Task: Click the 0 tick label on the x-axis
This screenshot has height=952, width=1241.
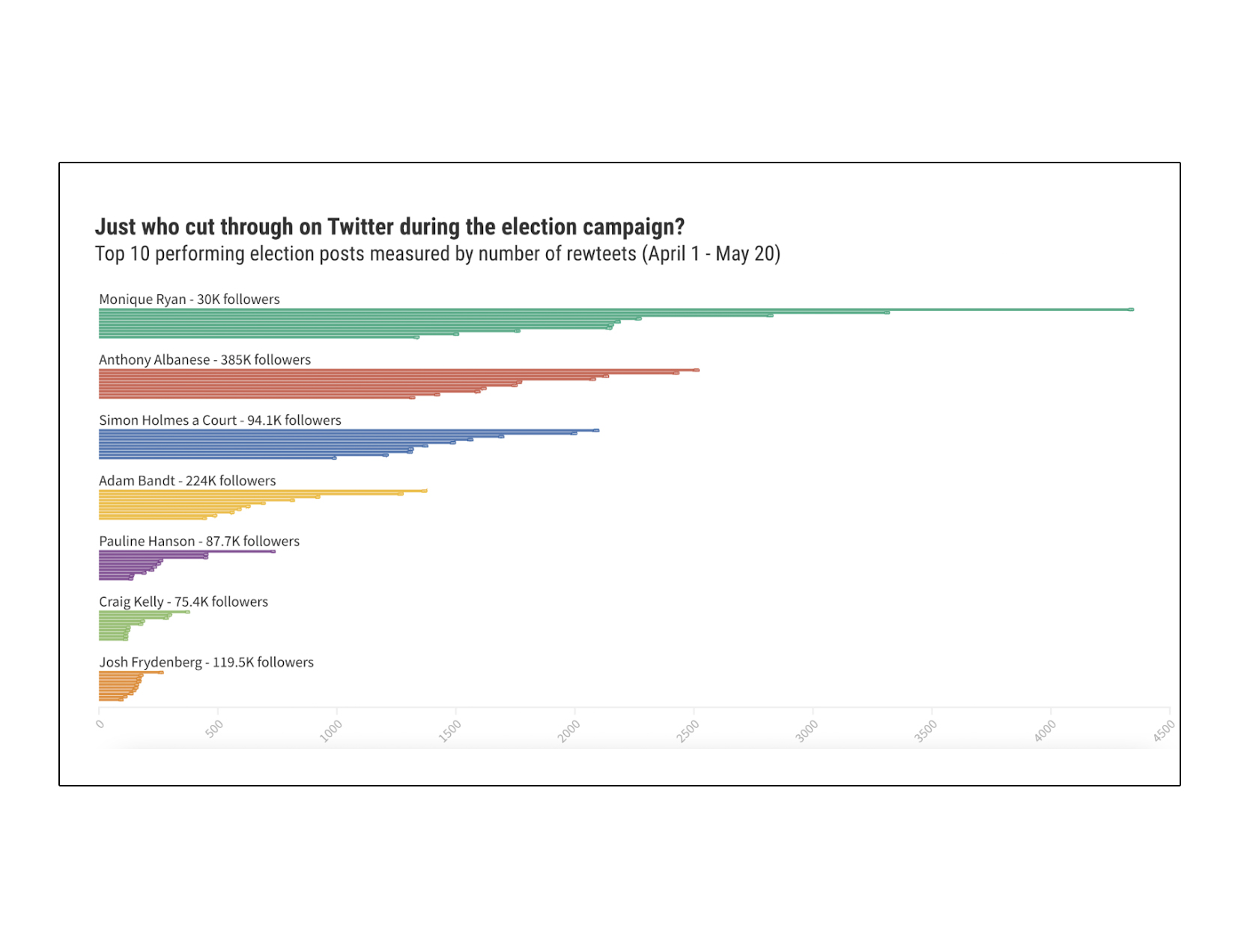Action: click(100, 724)
